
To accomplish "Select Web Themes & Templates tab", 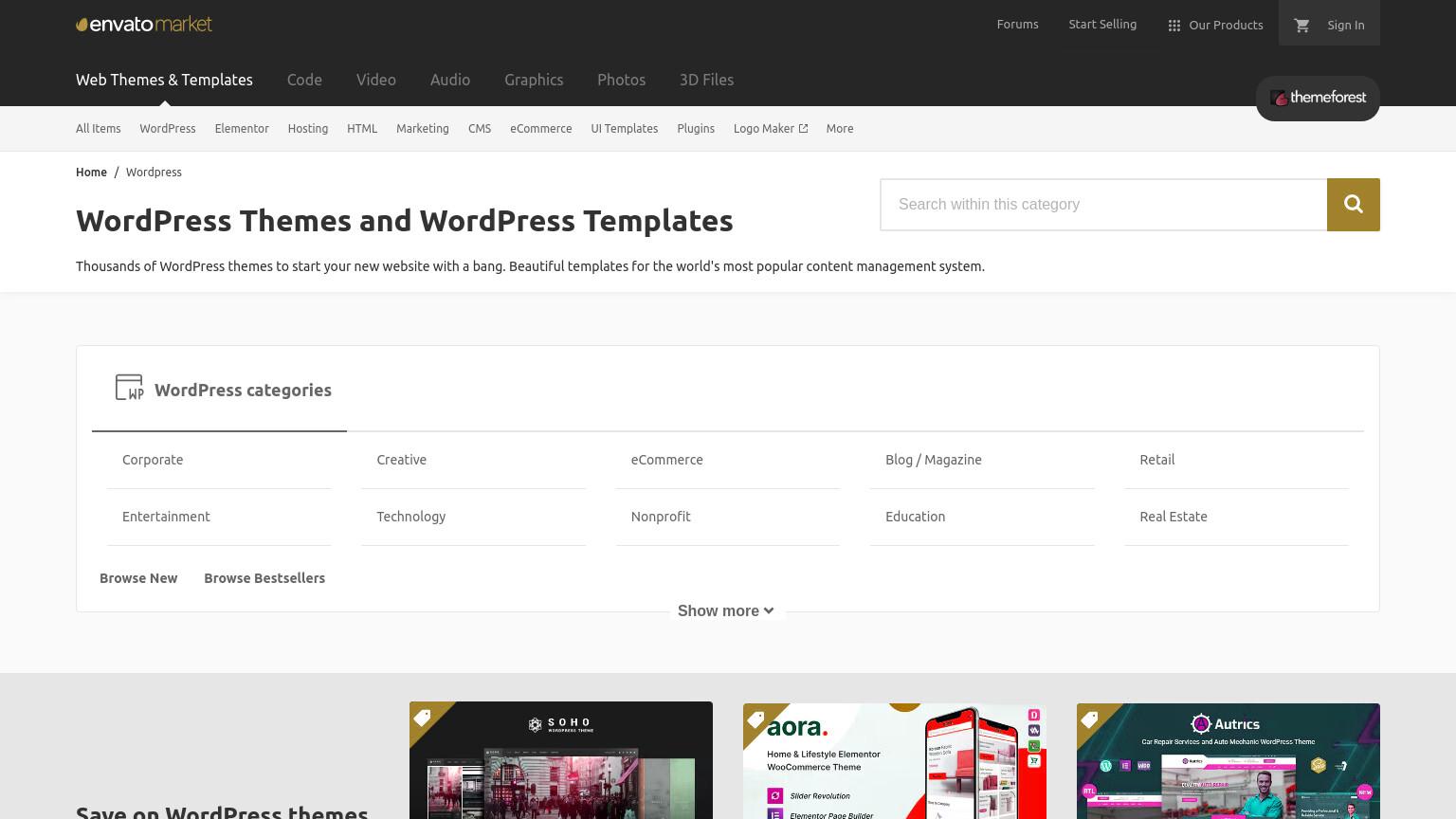I will pyautogui.click(x=164, y=80).
